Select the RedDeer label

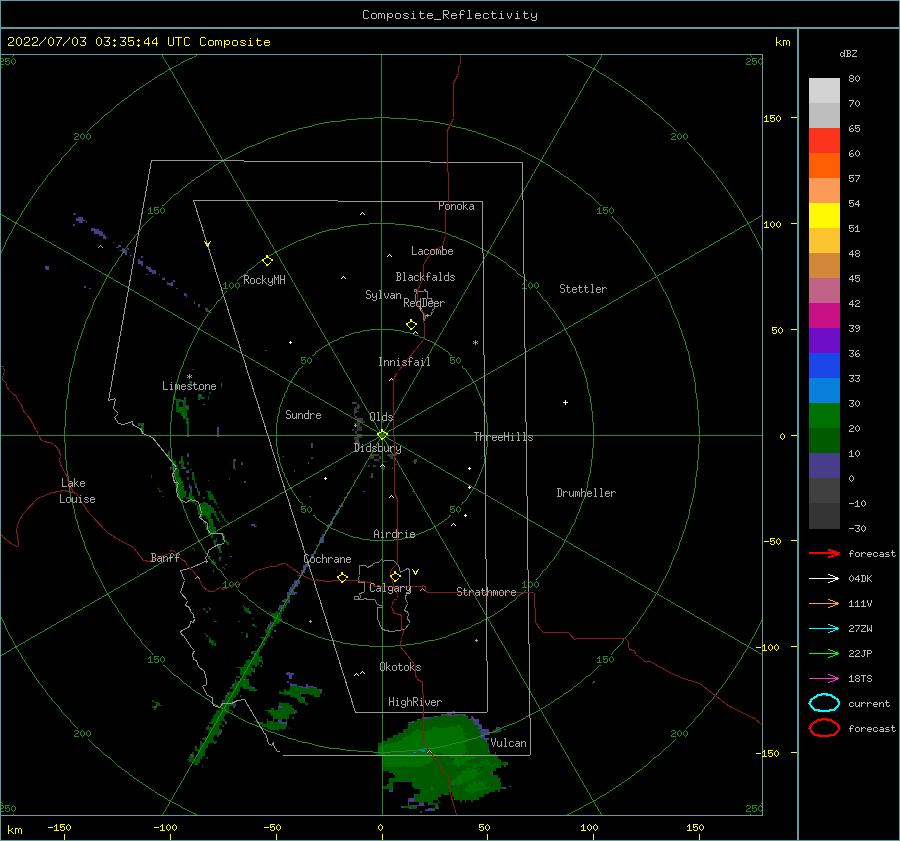coord(424,303)
